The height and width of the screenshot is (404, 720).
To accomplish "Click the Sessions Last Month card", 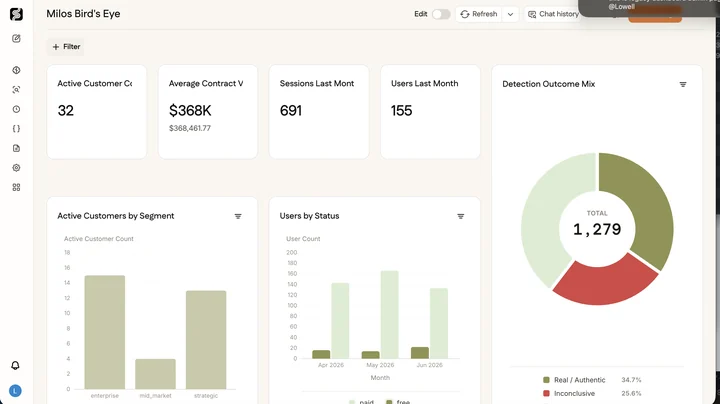I will [319, 112].
